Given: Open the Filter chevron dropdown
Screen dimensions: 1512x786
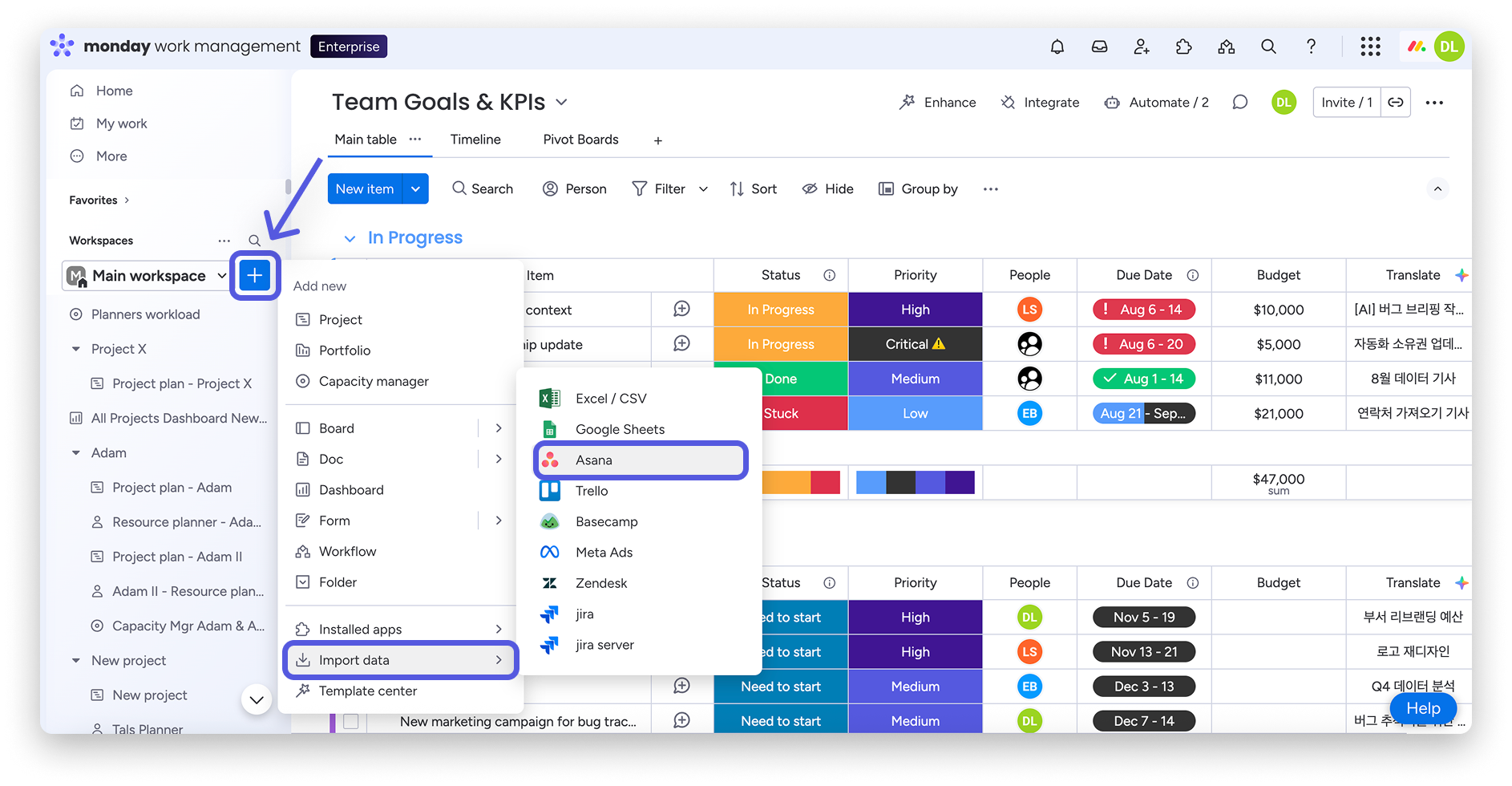Looking at the screenshot, I should (x=704, y=189).
